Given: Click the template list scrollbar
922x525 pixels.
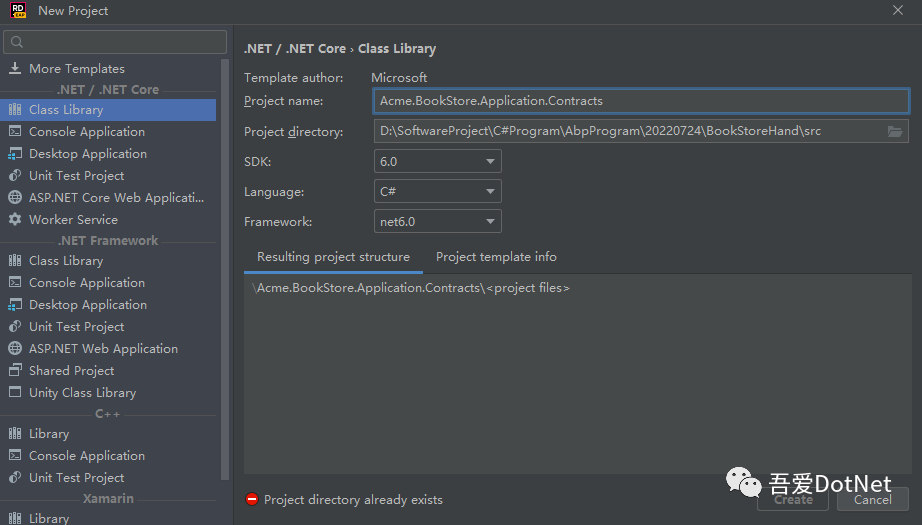Looking at the screenshot, I should point(225,269).
